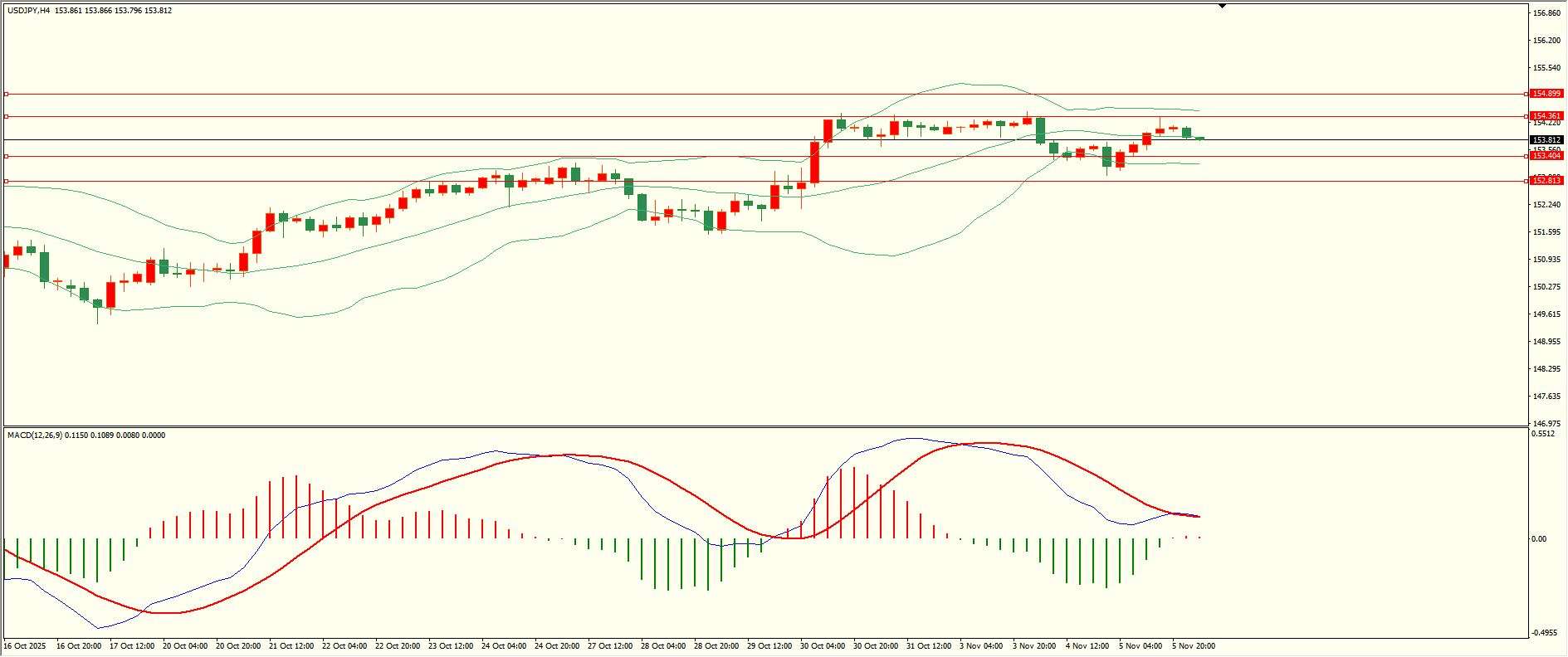Click left handle of the 153.404 line
The height and width of the screenshot is (657, 1568).
pyautogui.click(x=6, y=156)
